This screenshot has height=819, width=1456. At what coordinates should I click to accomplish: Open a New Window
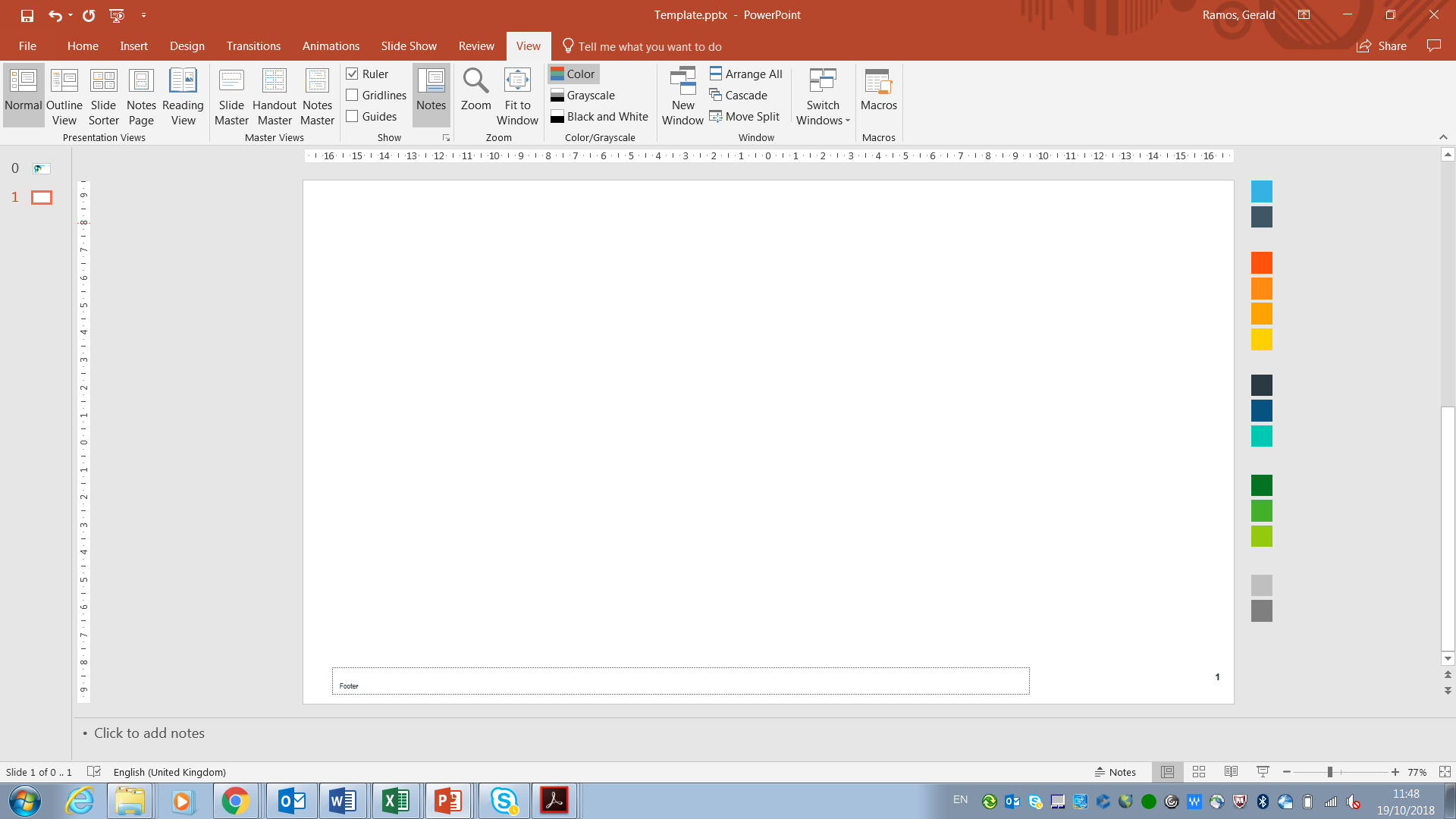tap(682, 96)
